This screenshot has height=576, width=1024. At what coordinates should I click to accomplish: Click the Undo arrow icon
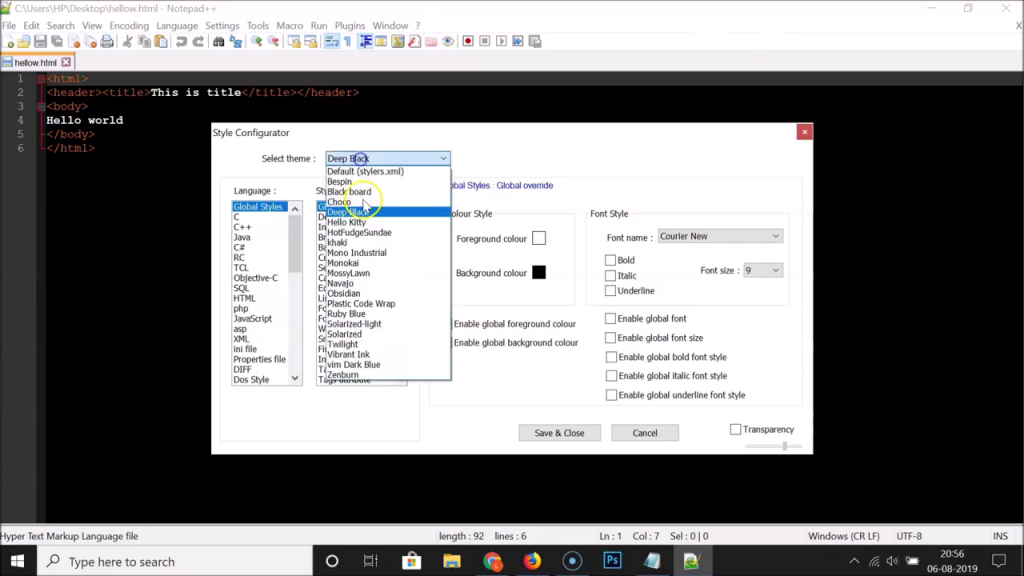181,41
